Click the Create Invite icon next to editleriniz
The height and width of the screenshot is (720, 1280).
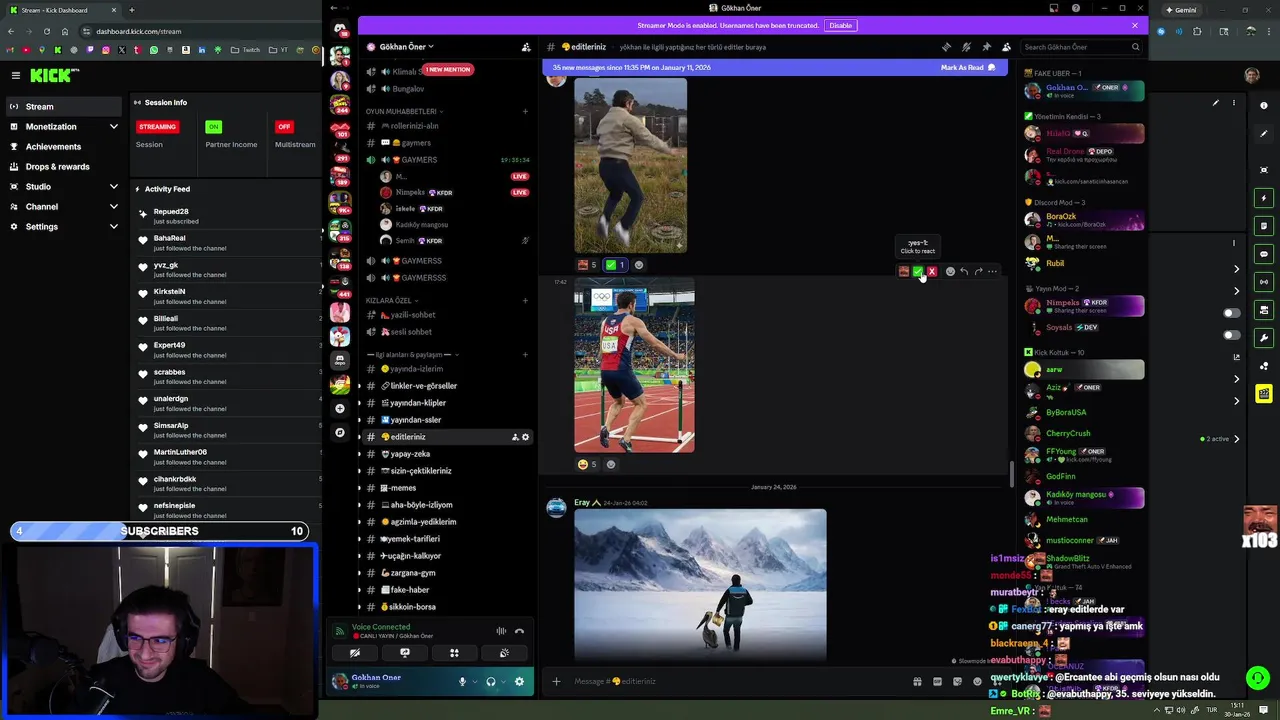[515, 437]
